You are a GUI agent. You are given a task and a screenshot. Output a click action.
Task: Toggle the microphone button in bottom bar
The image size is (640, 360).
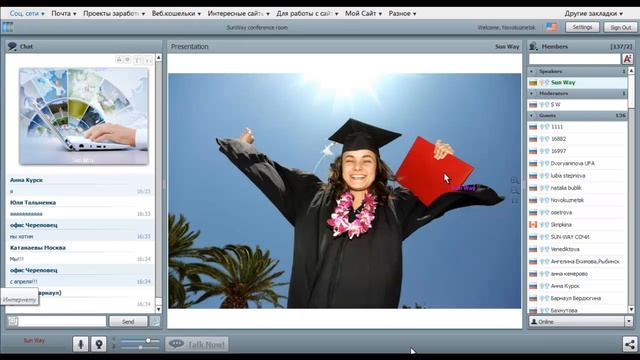click(80, 344)
